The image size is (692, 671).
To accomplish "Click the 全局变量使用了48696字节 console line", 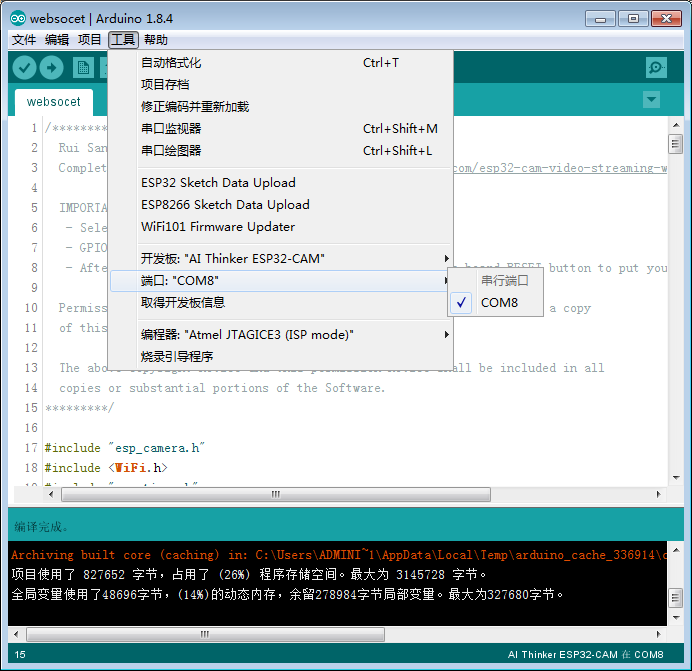I will pyautogui.click(x=287, y=595).
